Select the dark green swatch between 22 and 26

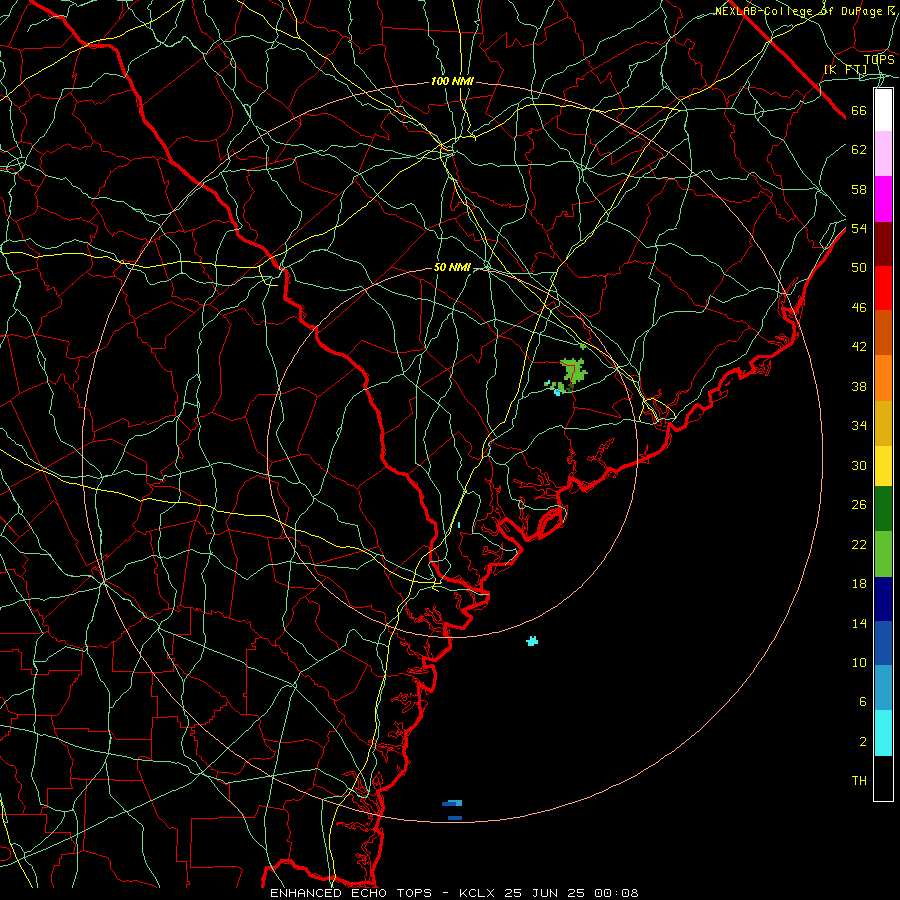pyautogui.click(x=883, y=509)
